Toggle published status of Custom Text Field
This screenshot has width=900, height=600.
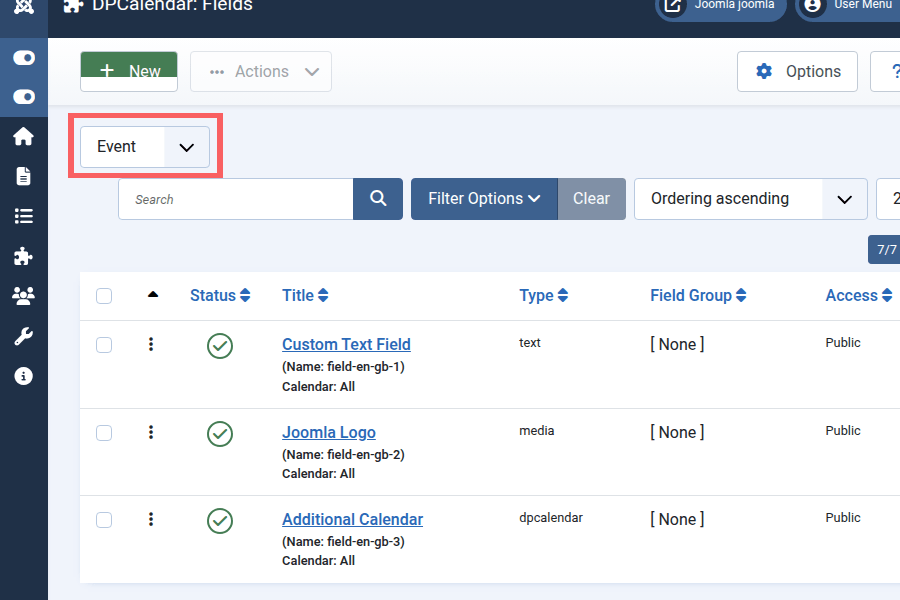pyautogui.click(x=220, y=346)
